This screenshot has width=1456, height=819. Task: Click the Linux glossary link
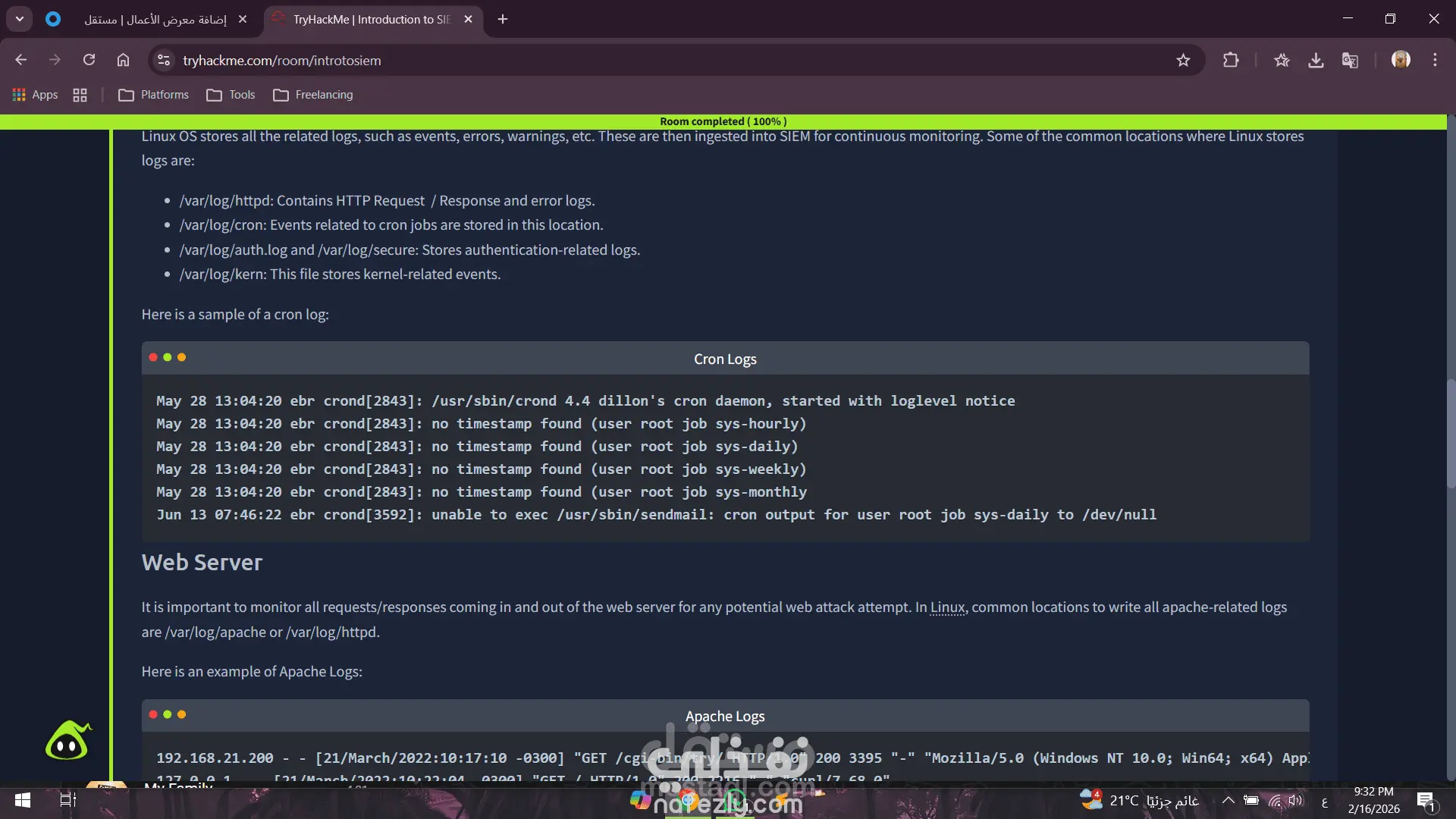point(947,607)
